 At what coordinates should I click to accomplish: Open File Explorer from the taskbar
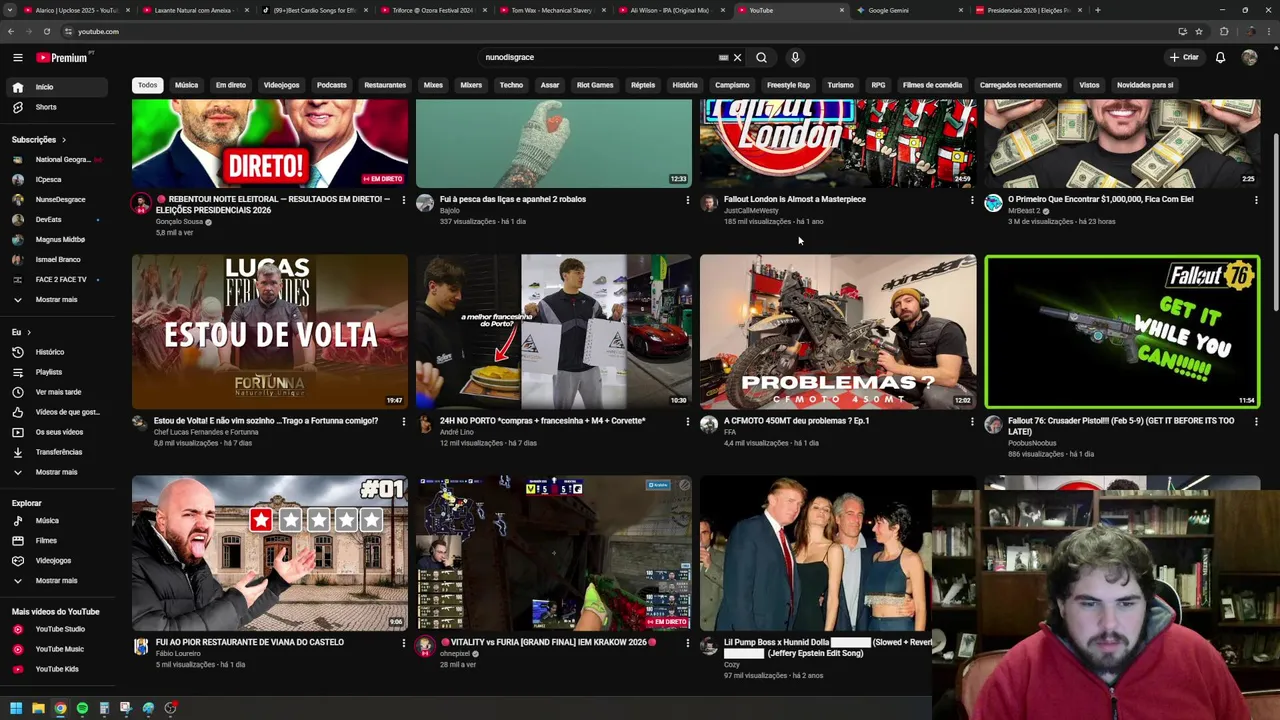point(38,708)
